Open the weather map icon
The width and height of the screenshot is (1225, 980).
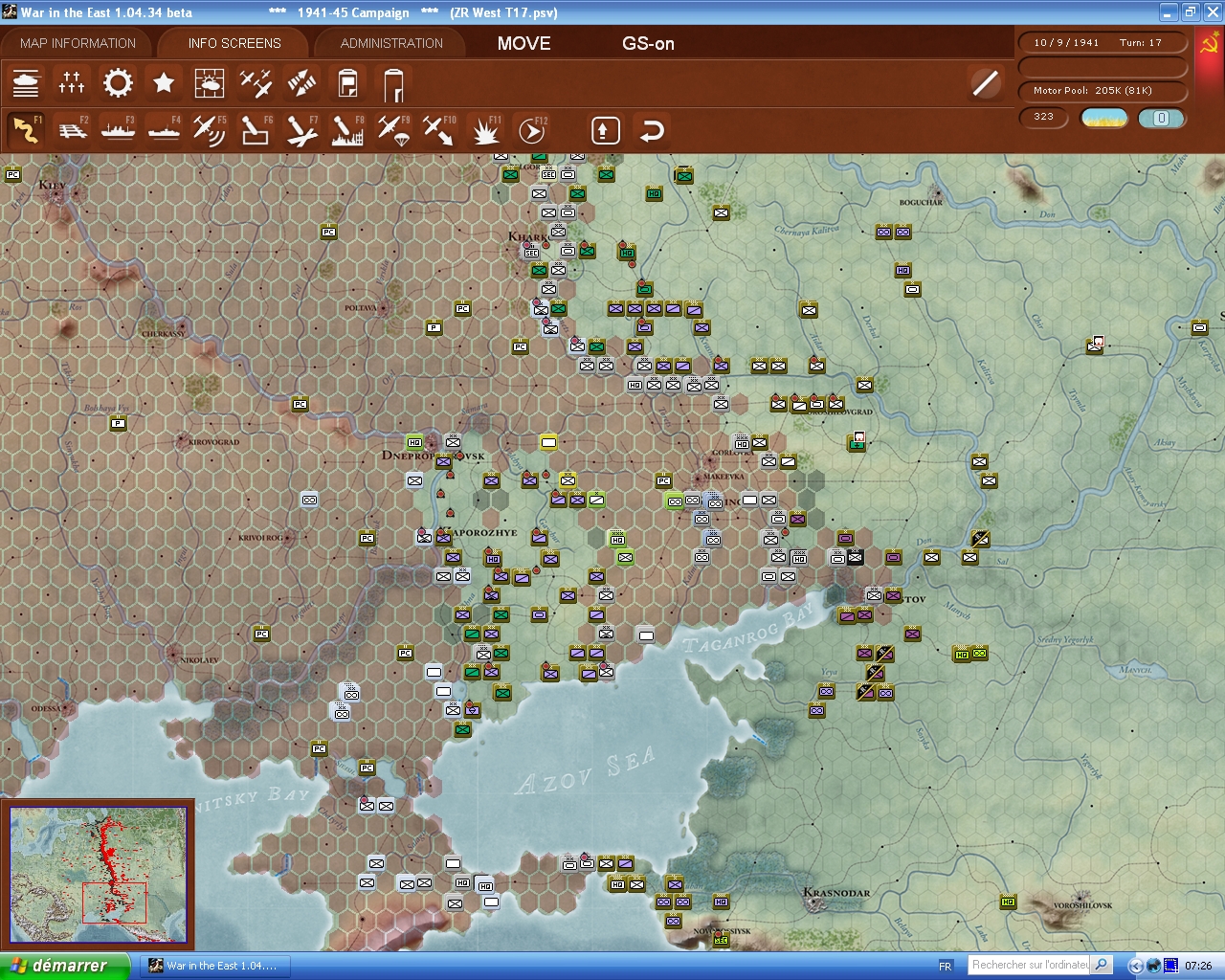(x=210, y=83)
